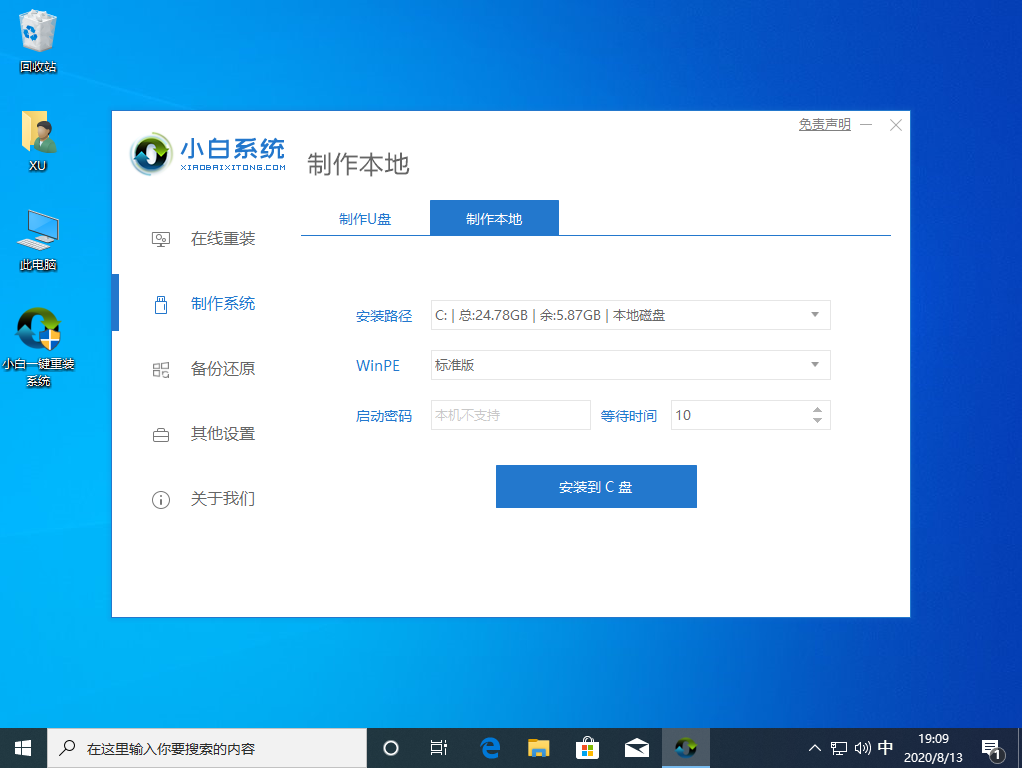Click the Windows search box on taskbar
Screen dimensions: 1022x768
click(208, 747)
